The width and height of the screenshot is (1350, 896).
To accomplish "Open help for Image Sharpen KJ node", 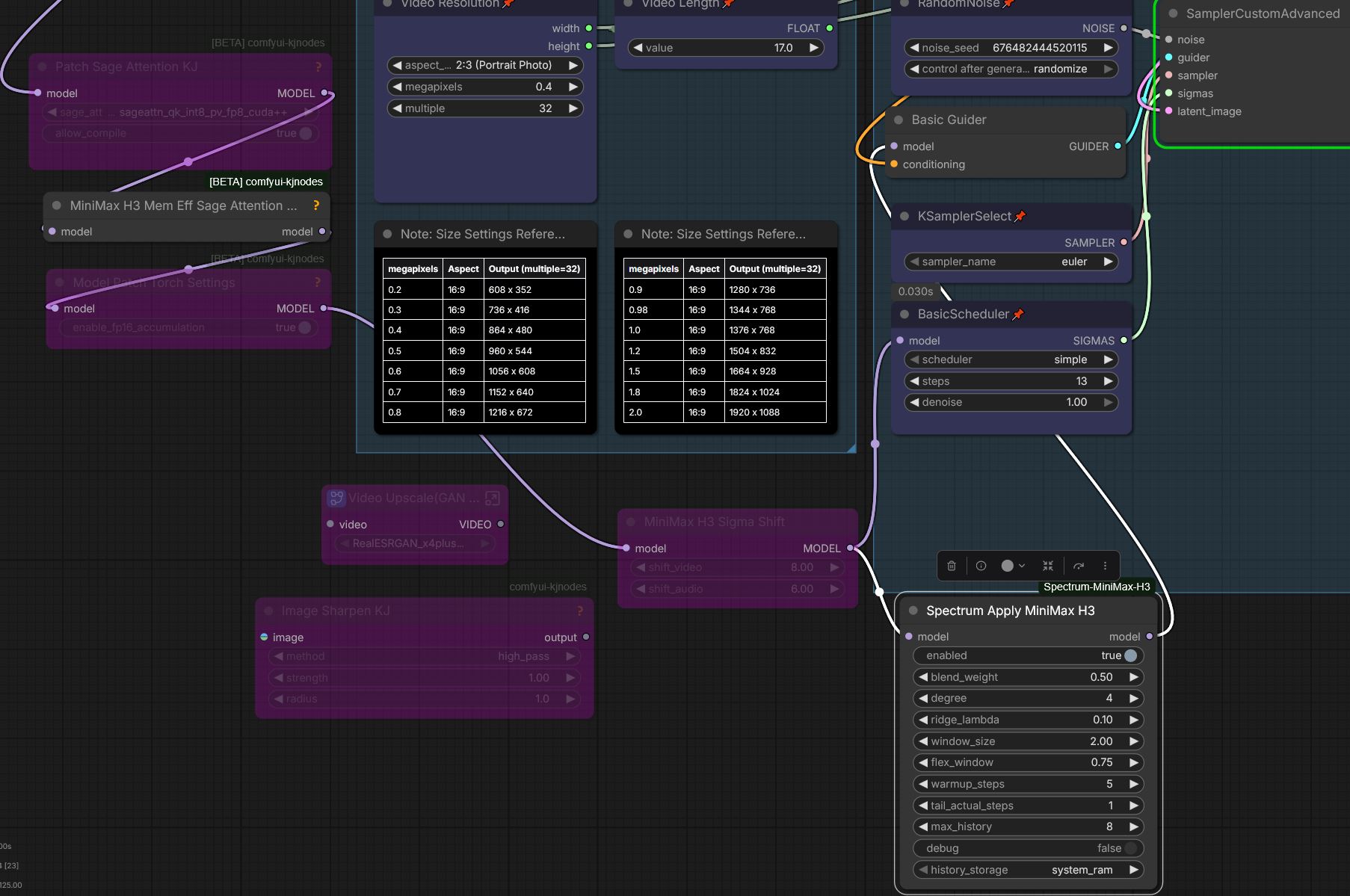I will coord(580,611).
